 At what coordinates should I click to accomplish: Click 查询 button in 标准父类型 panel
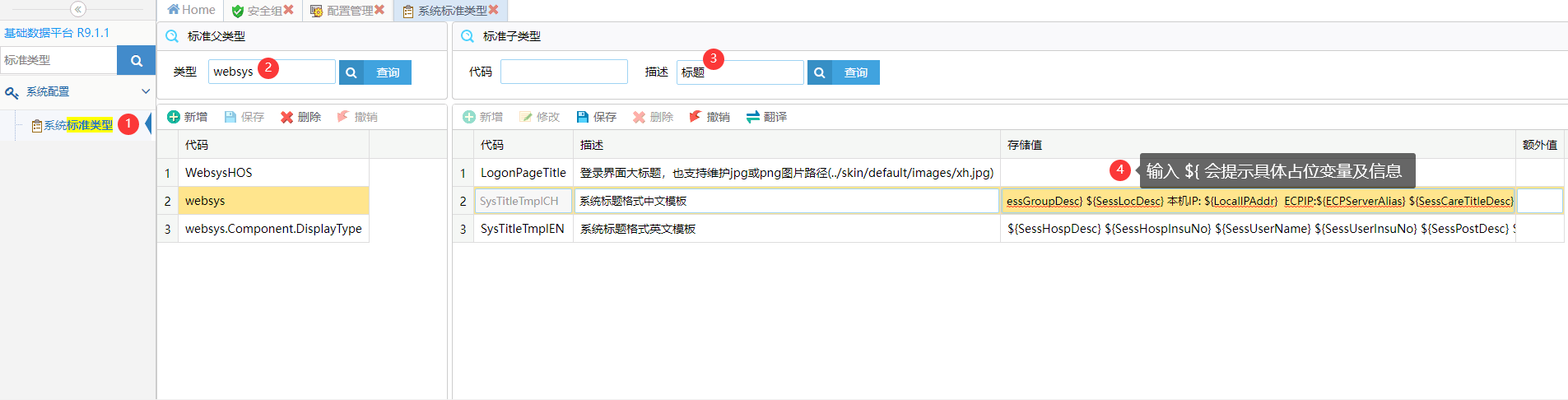tap(375, 72)
